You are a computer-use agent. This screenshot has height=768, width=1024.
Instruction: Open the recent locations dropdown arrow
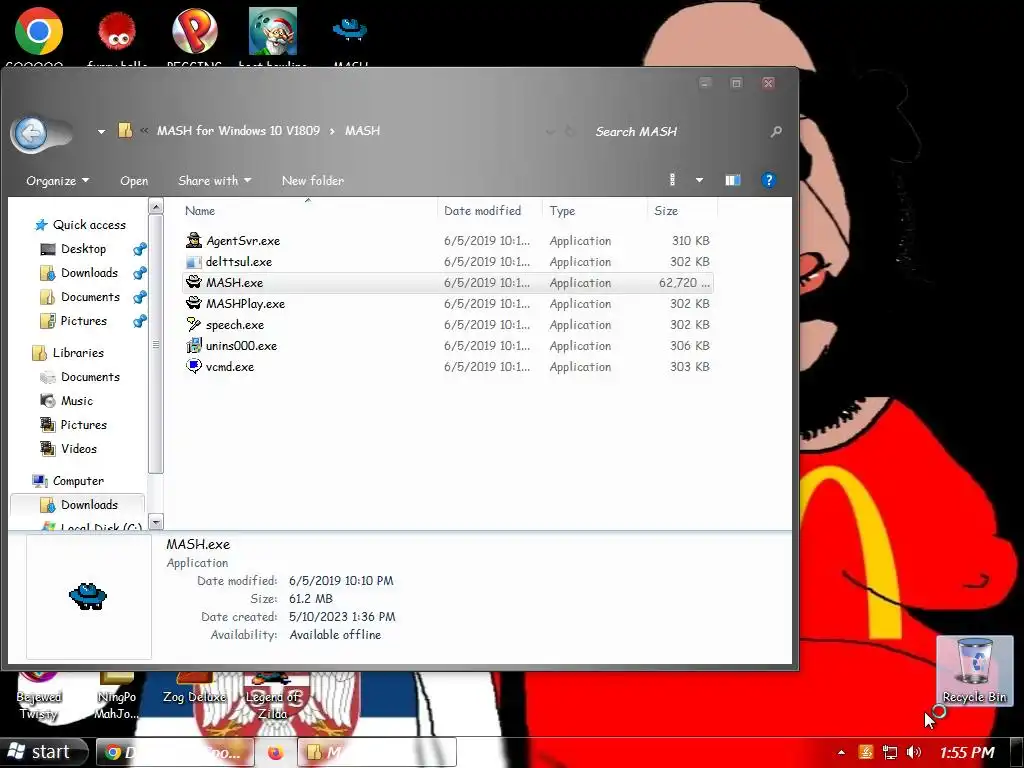[101, 131]
